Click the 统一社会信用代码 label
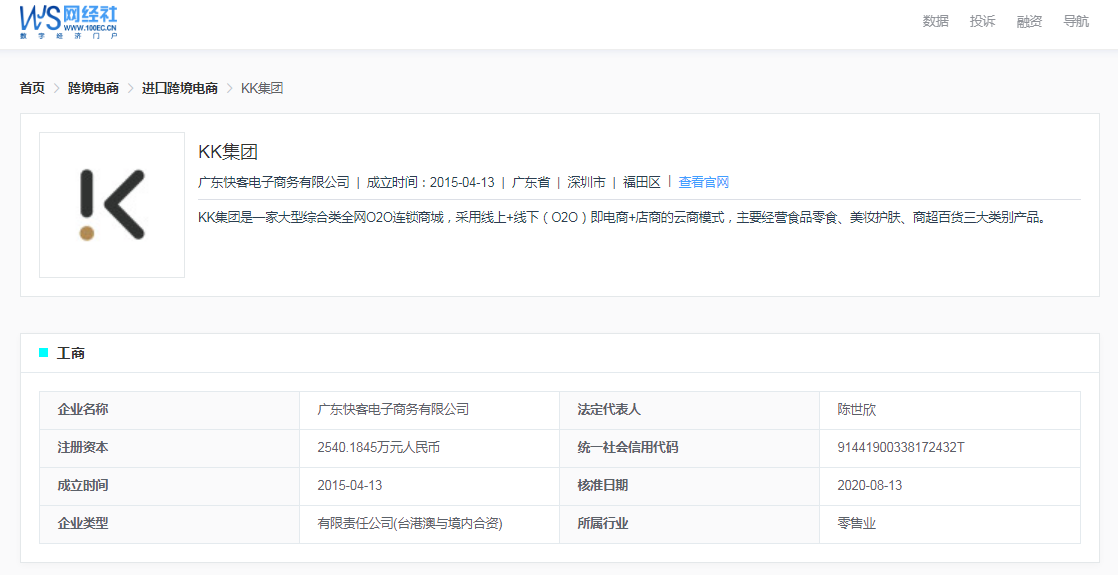Image resolution: width=1118 pixels, height=575 pixels. point(627,447)
